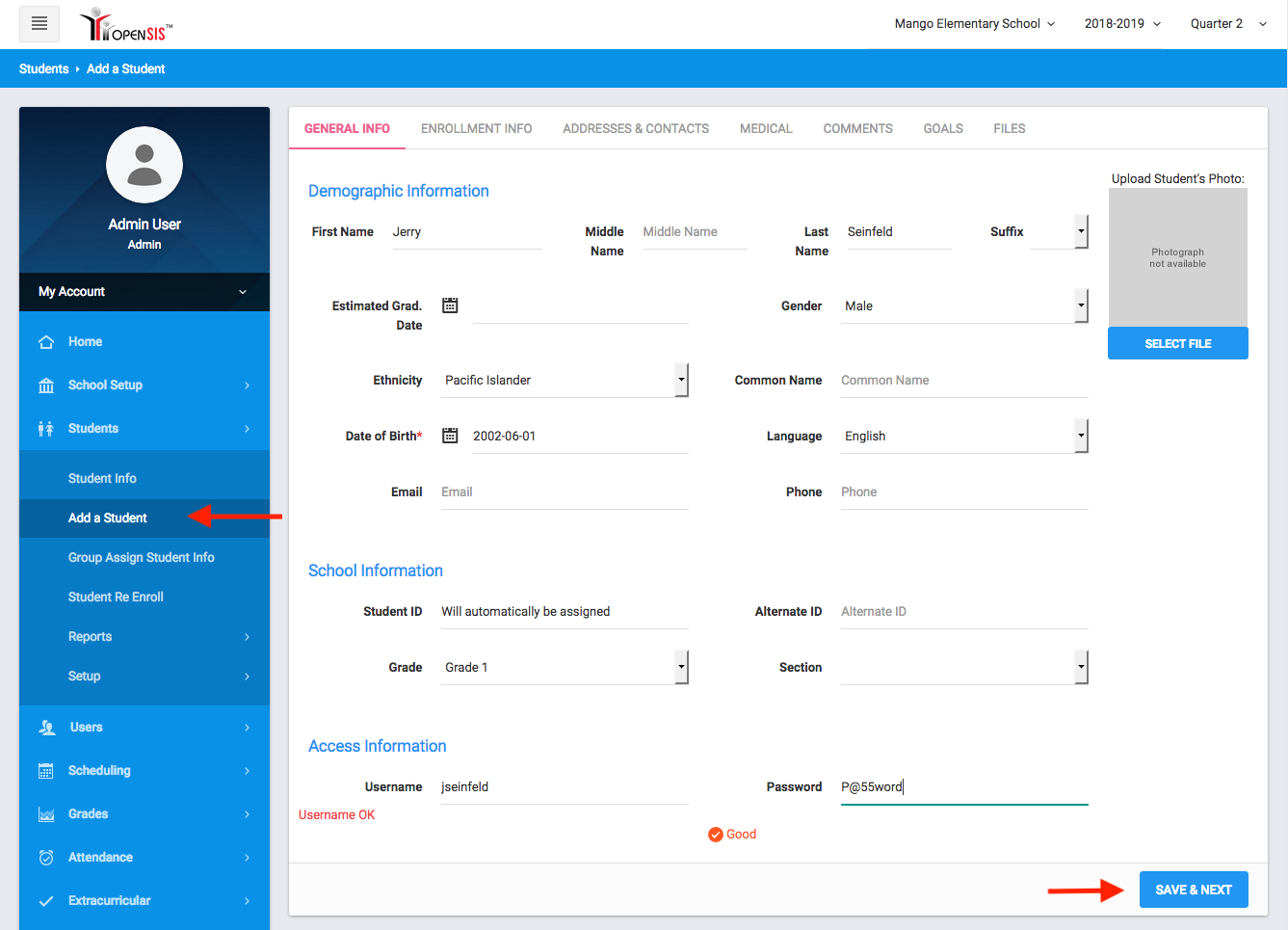The image size is (1288, 930).
Task: Switch to the Enrollment Info tab
Action: [476, 129]
